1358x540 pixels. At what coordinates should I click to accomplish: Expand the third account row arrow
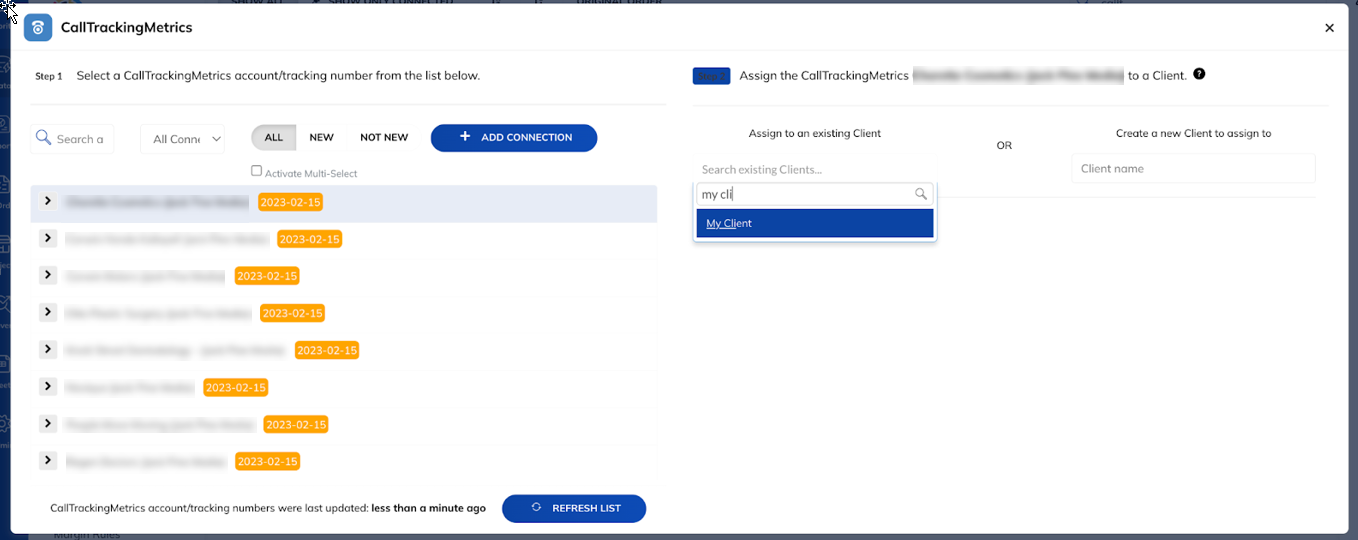point(47,275)
